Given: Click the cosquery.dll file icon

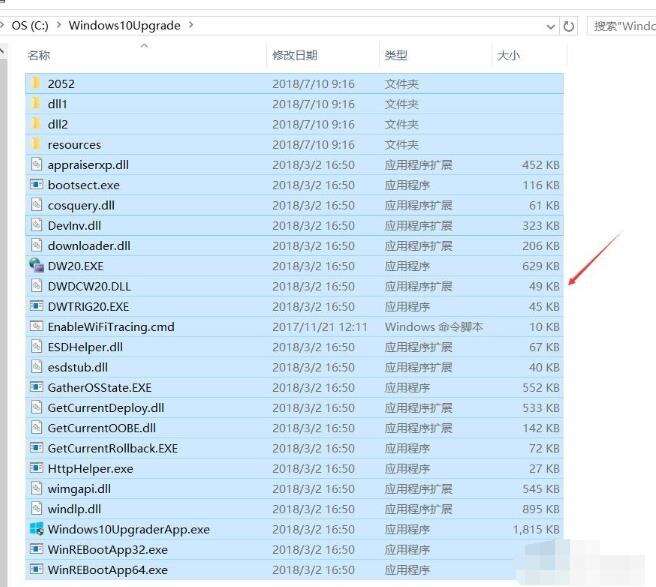Looking at the screenshot, I should tap(36, 205).
